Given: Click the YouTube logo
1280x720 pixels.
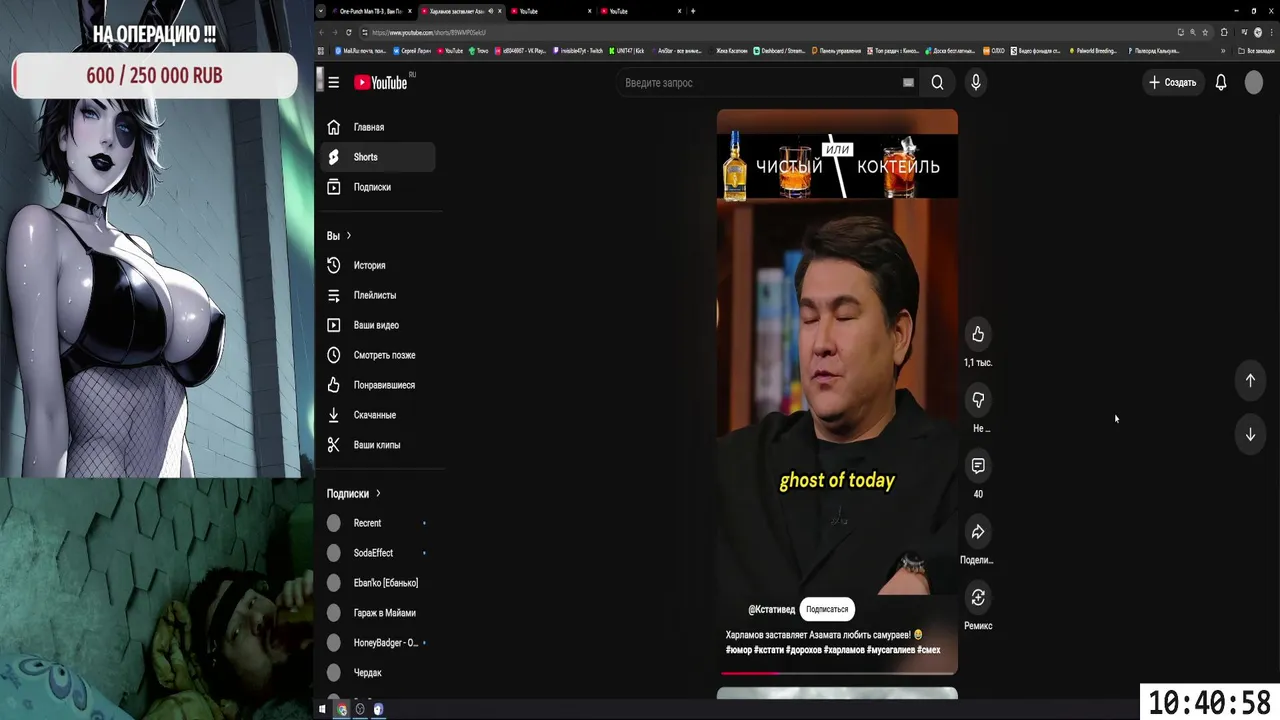Looking at the screenshot, I should [x=381, y=83].
